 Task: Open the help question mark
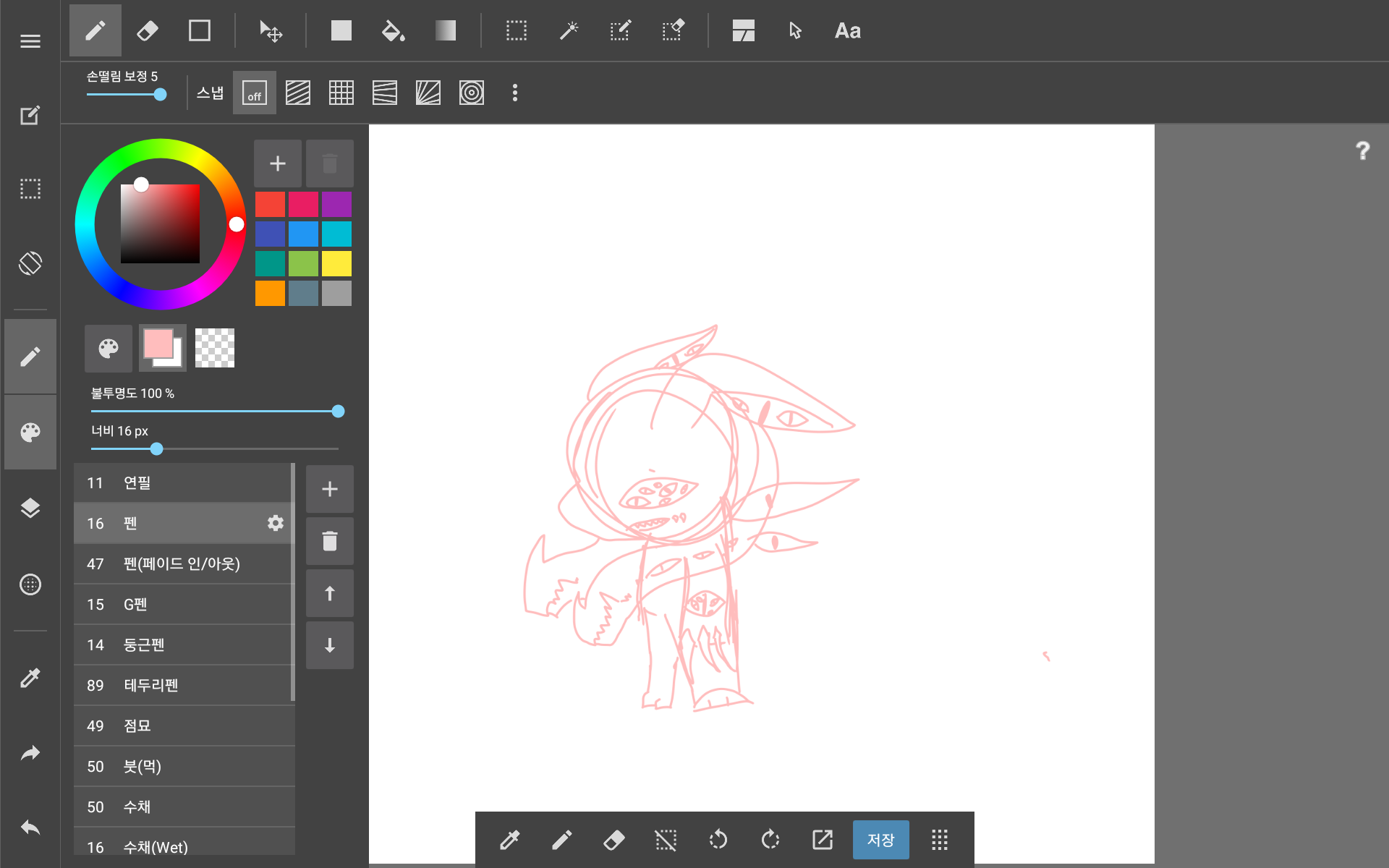click(x=1362, y=151)
